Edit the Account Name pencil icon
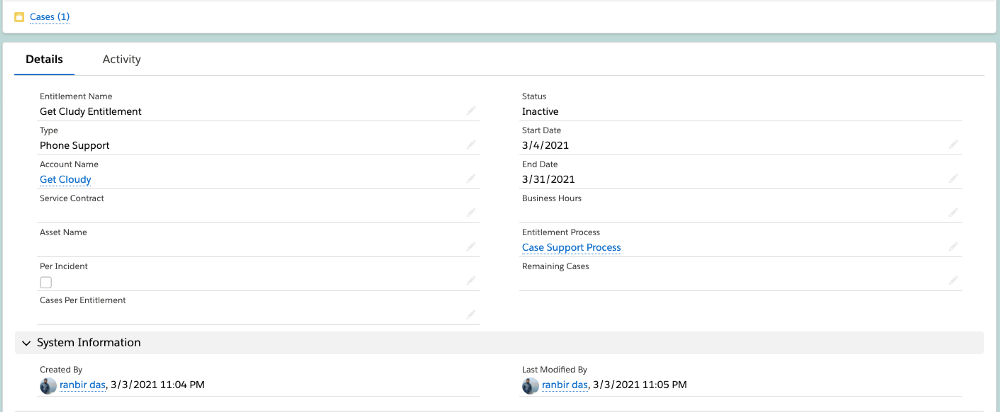This screenshot has height=412, width=1000. point(471,179)
